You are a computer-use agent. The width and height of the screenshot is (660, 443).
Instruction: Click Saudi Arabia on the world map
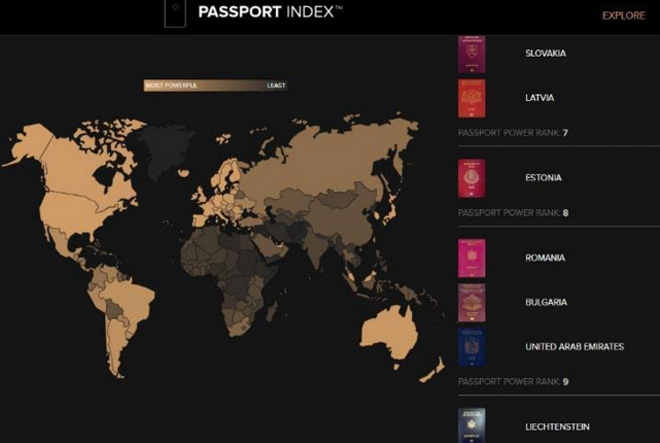point(265,246)
